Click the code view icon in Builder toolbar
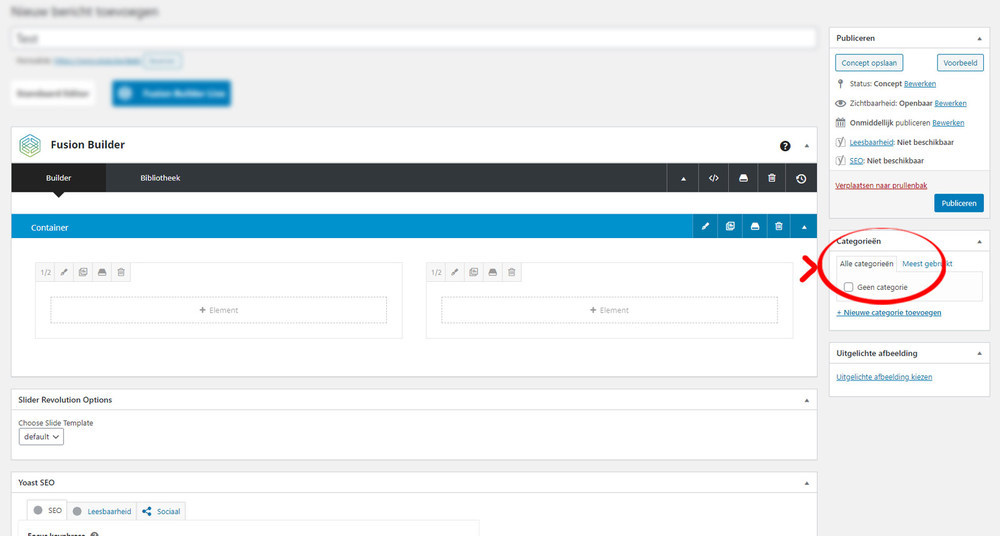Viewport: 1000px width, 536px height. tap(714, 178)
